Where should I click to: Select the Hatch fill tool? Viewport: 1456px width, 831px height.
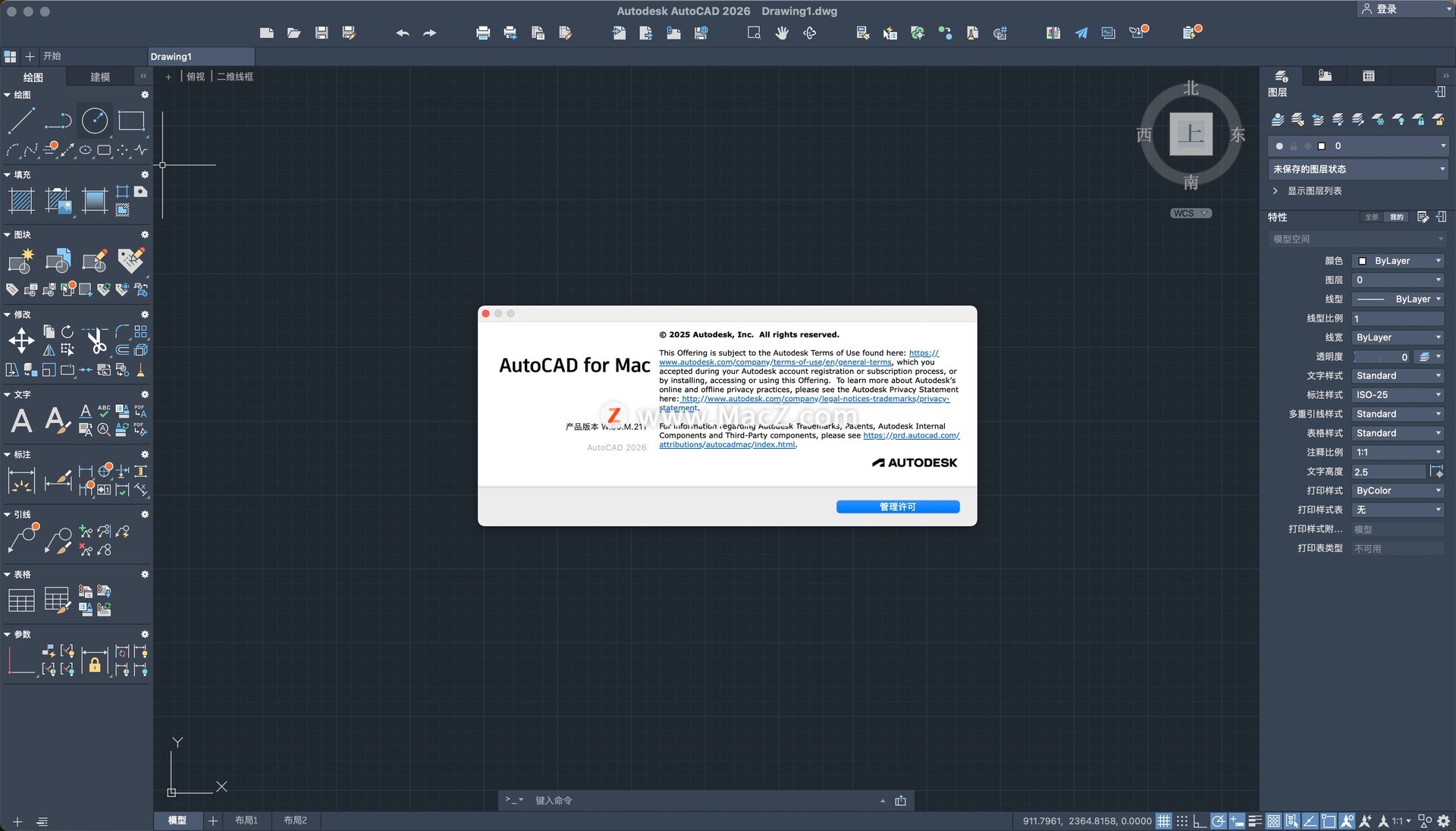[21, 201]
